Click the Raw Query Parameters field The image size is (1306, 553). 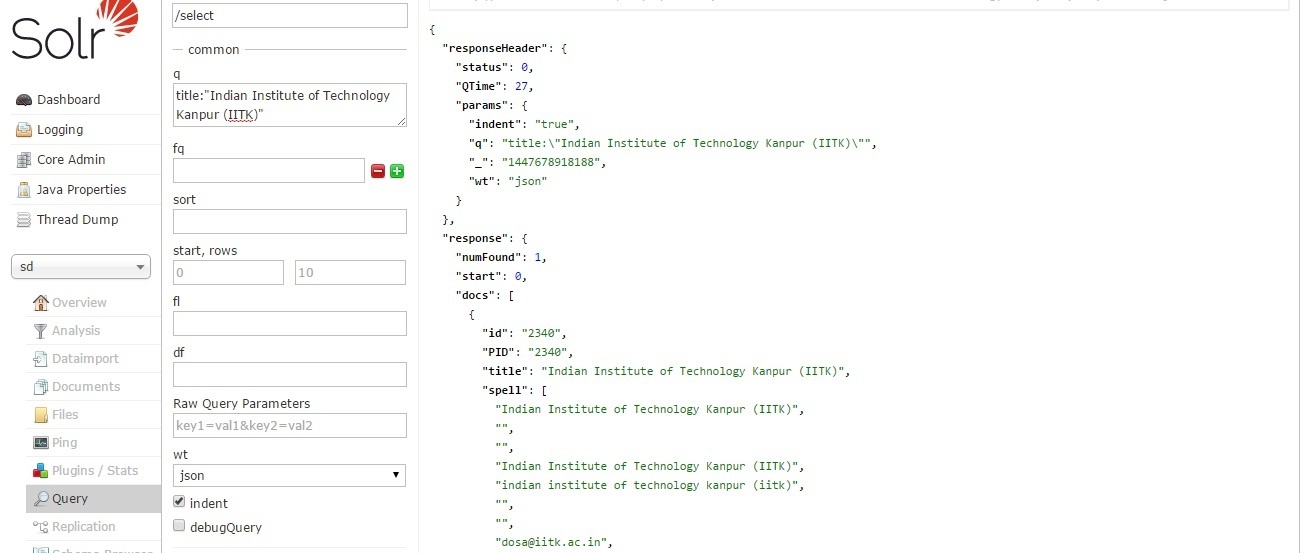tap(290, 425)
